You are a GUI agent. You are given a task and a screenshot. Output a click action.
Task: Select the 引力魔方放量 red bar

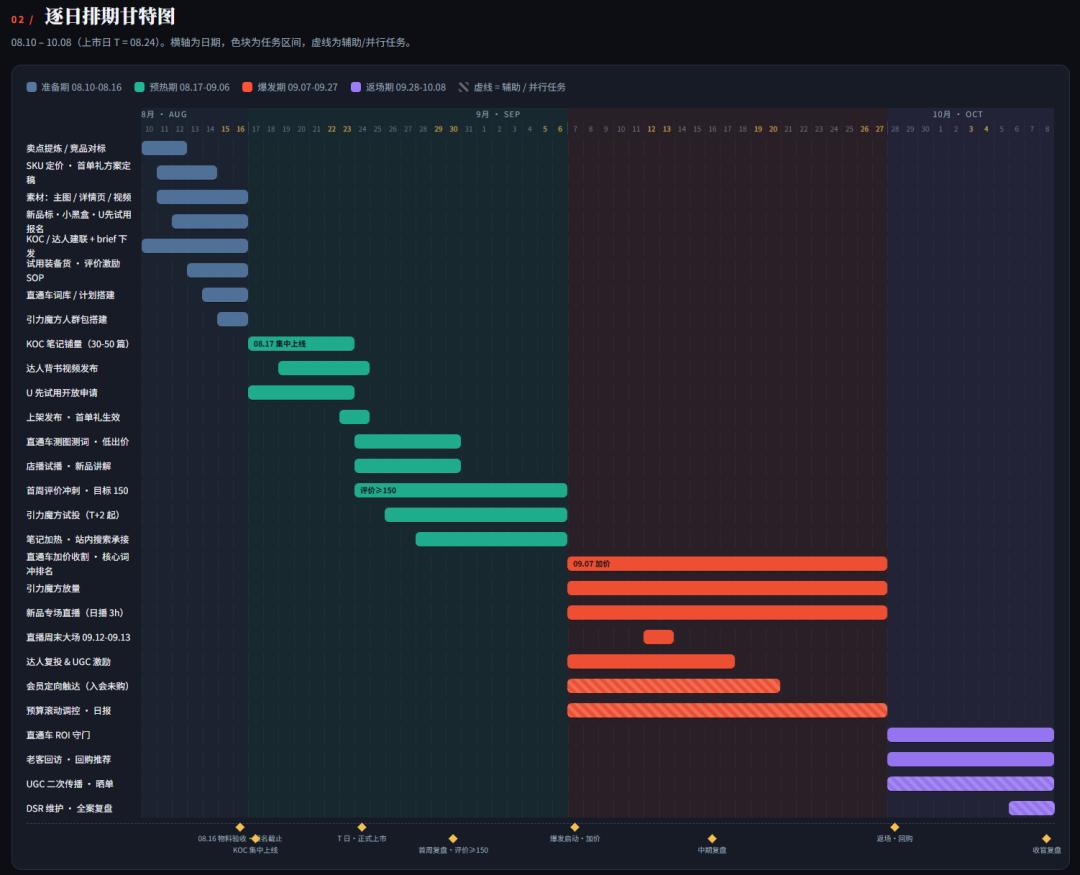tap(727, 588)
